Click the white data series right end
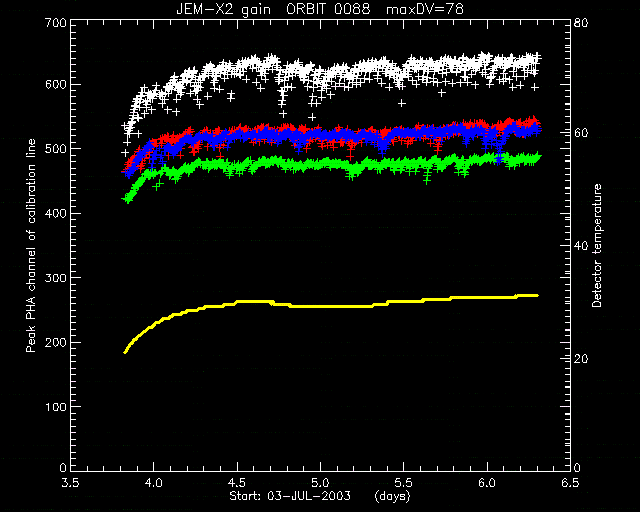The height and width of the screenshot is (512, 640). [x=538, y=58]
